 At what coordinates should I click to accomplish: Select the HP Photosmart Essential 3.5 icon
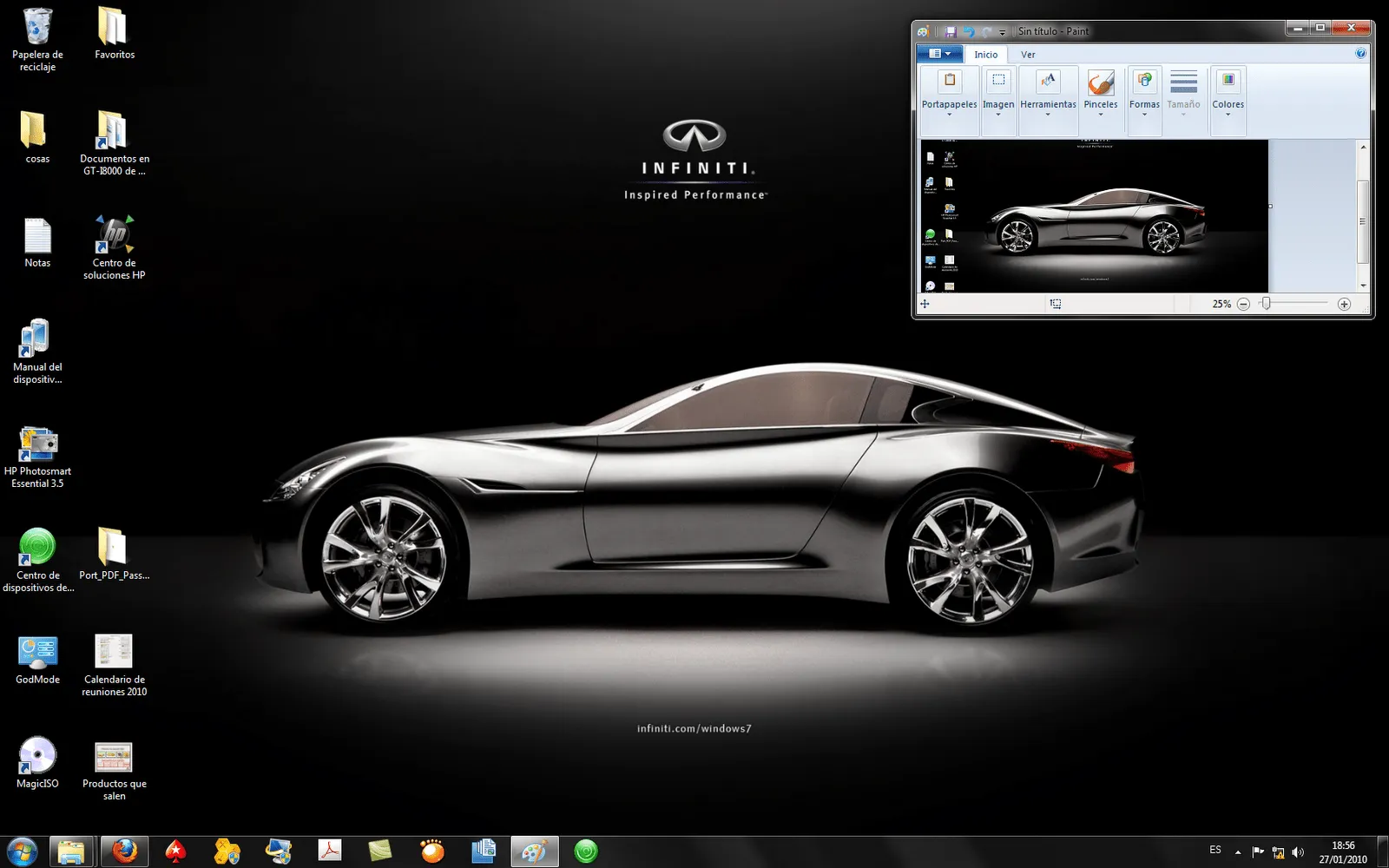click(x=37, y=457)
